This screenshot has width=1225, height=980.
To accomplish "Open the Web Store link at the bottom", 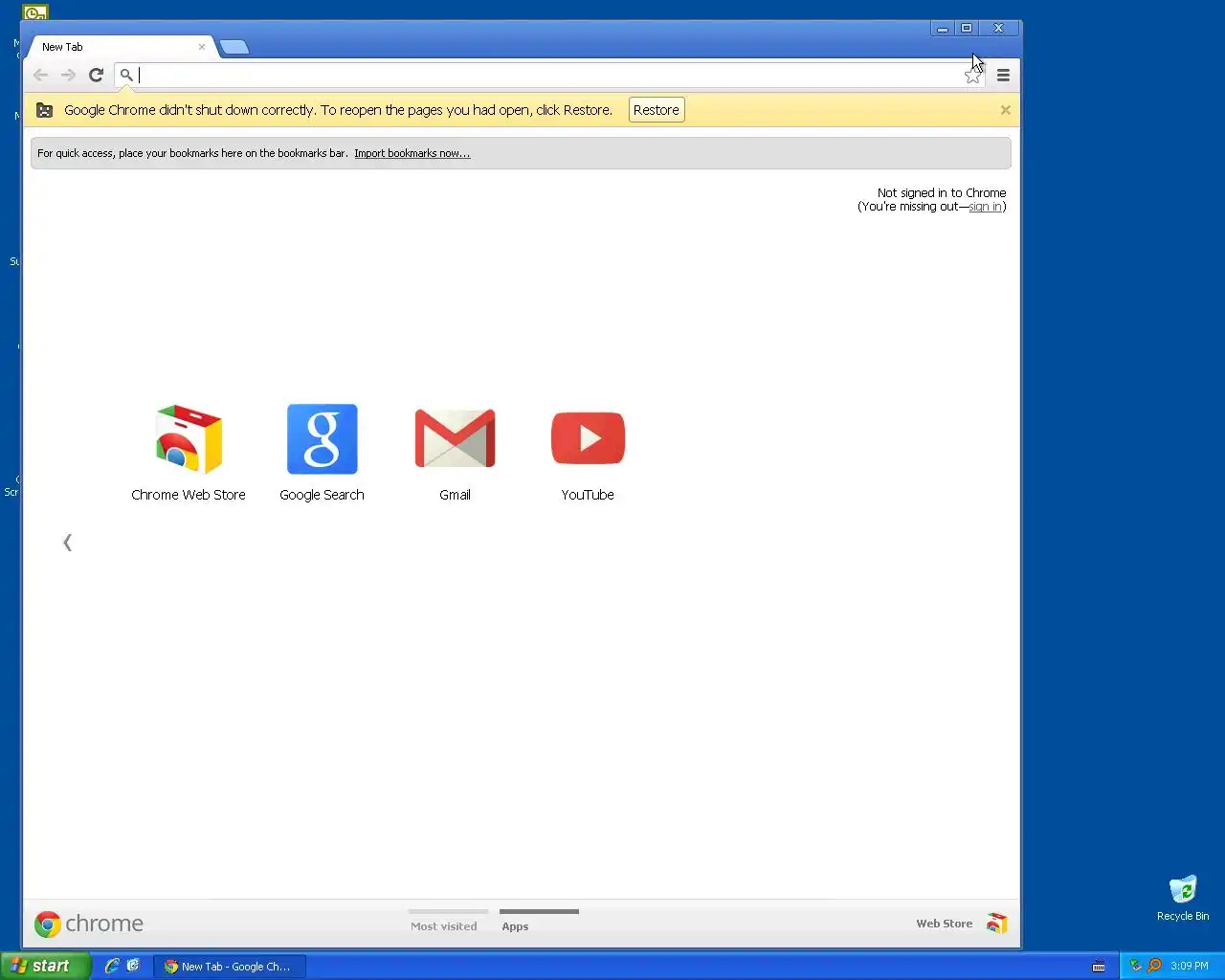I will point(944,924).
